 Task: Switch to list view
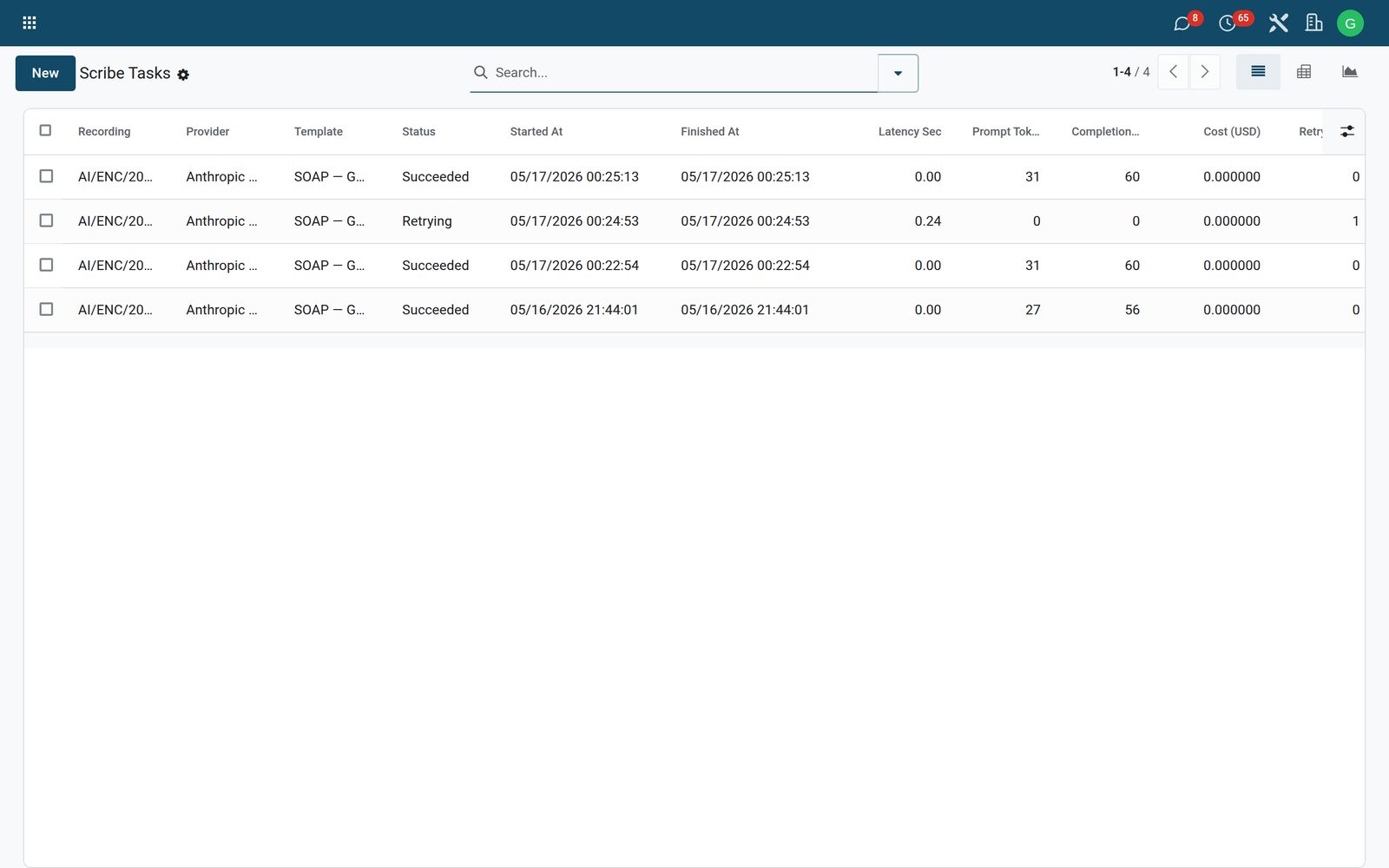[x=1258, y=72]
